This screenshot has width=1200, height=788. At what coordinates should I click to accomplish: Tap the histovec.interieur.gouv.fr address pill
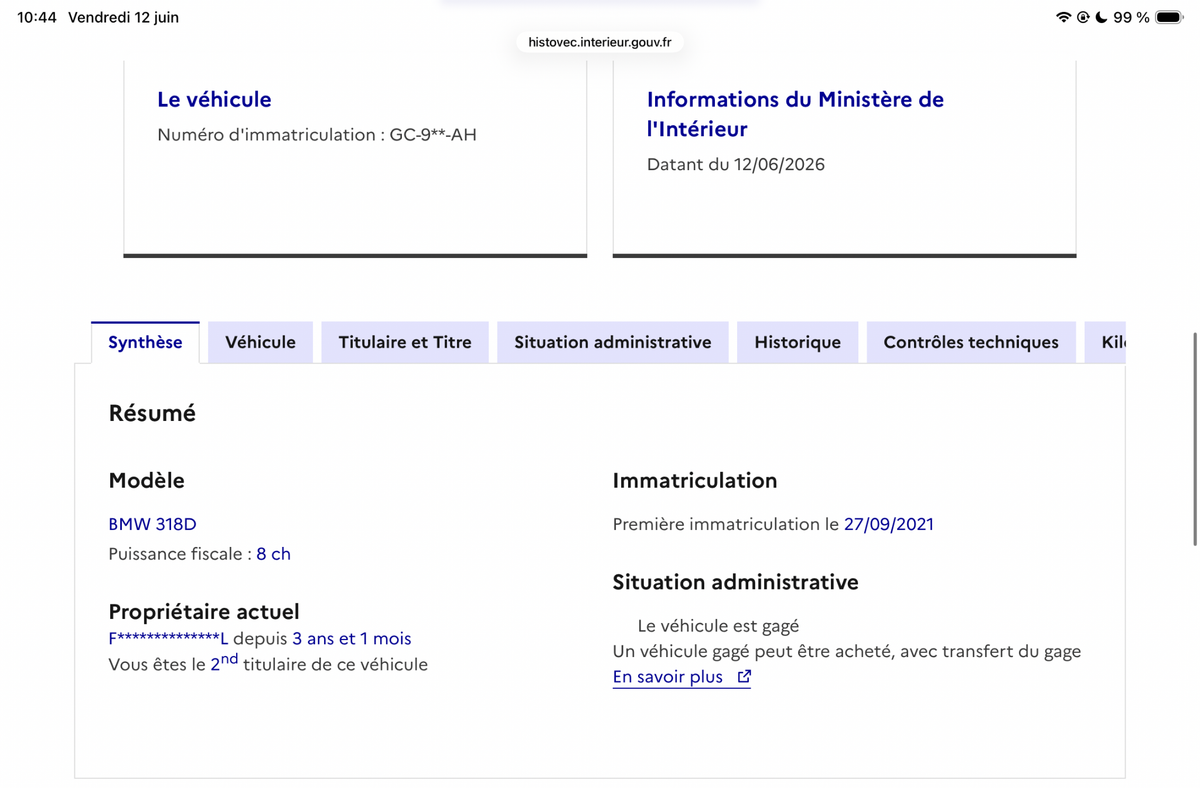coord(600,42)
